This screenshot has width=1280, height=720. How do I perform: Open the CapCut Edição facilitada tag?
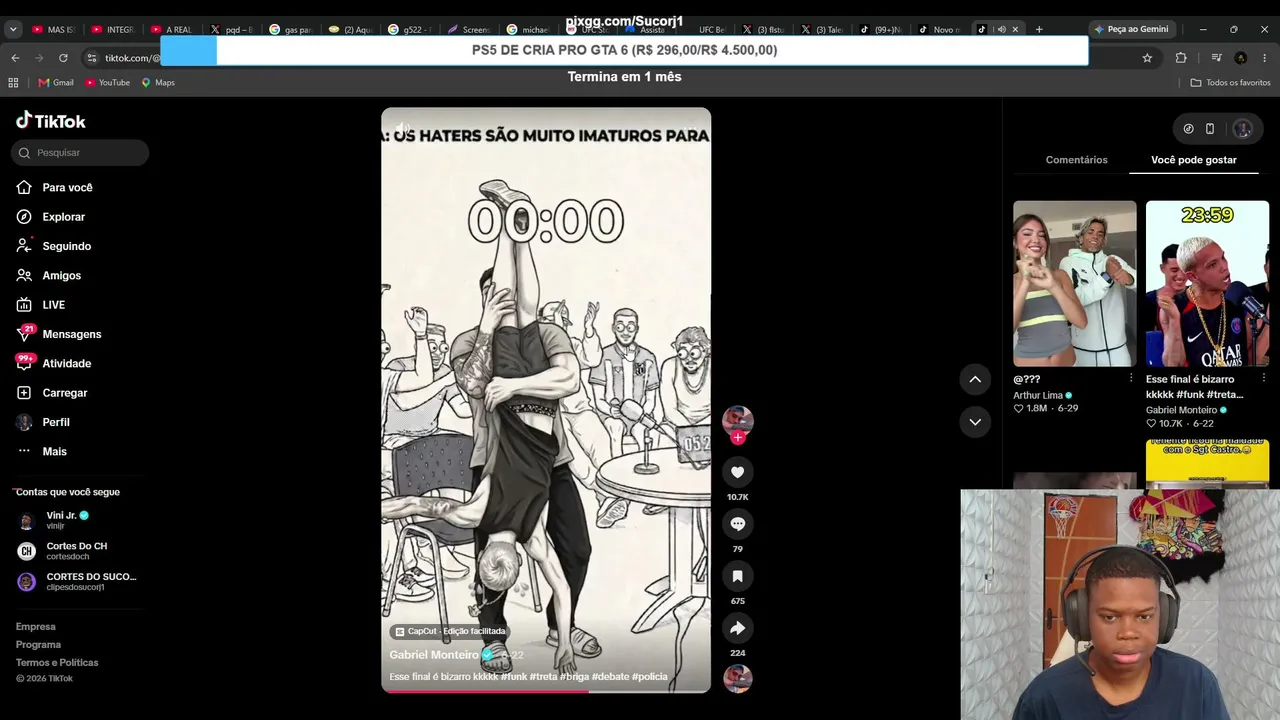coord(450,632)
